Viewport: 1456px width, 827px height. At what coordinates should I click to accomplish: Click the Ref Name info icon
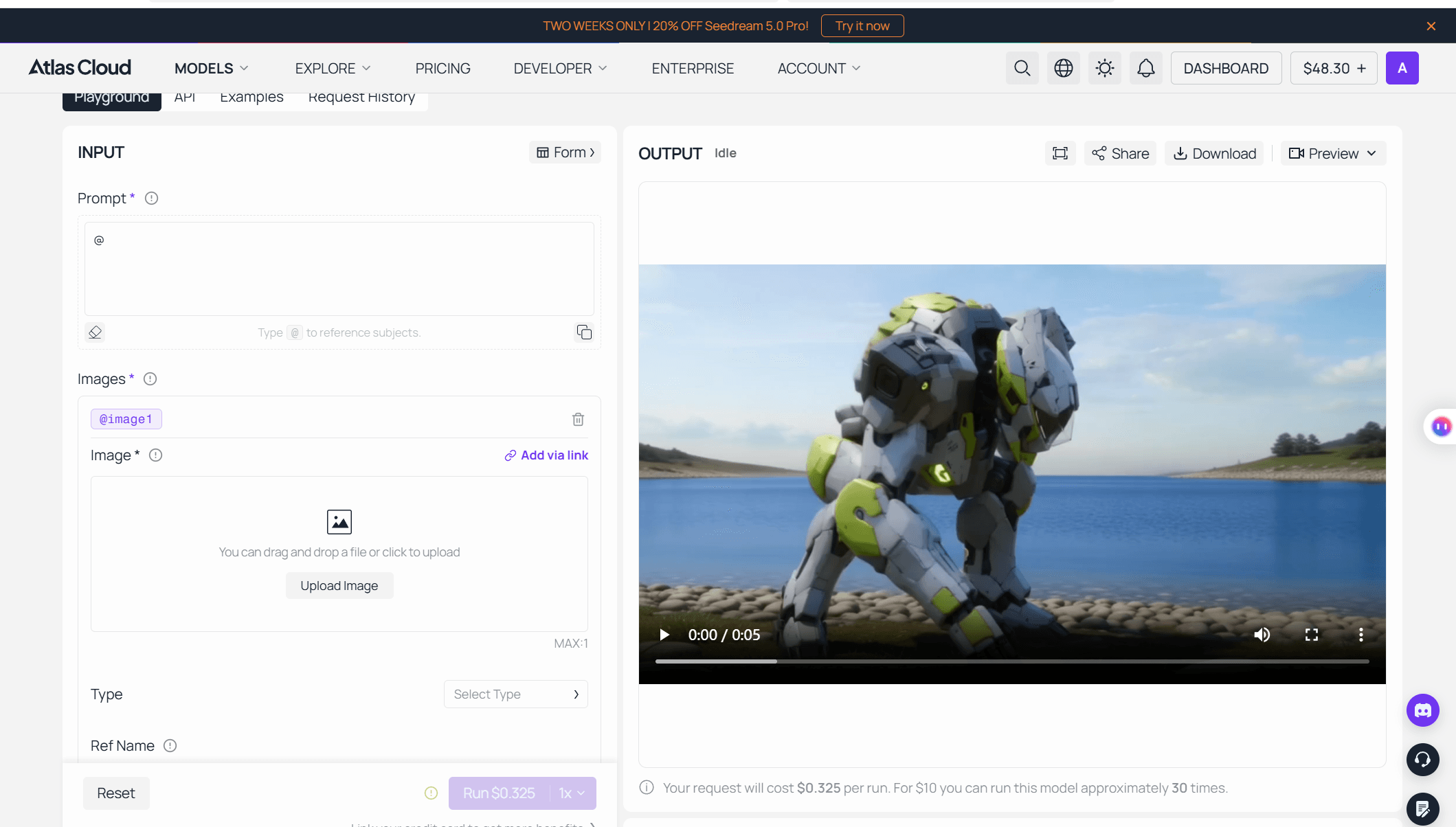click(170, 746)
